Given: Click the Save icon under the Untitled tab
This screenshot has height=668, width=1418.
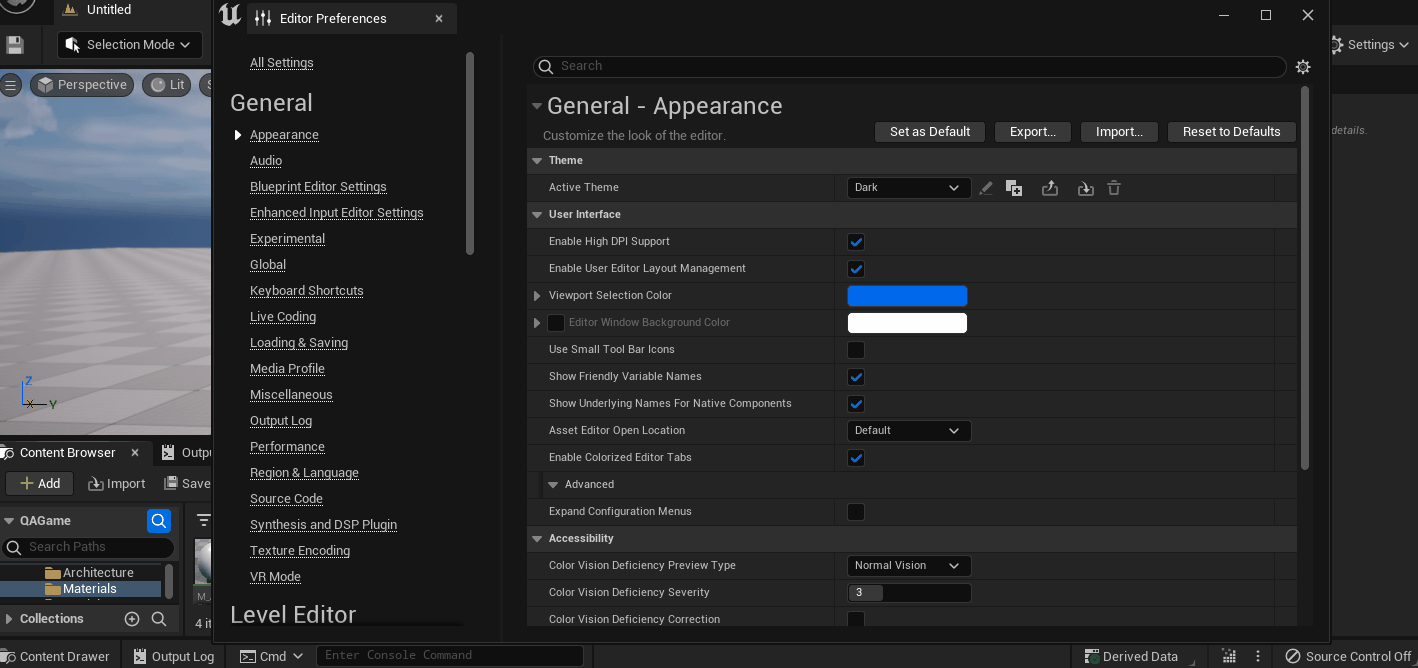Looking at the screenshot, I should (13, 44).
